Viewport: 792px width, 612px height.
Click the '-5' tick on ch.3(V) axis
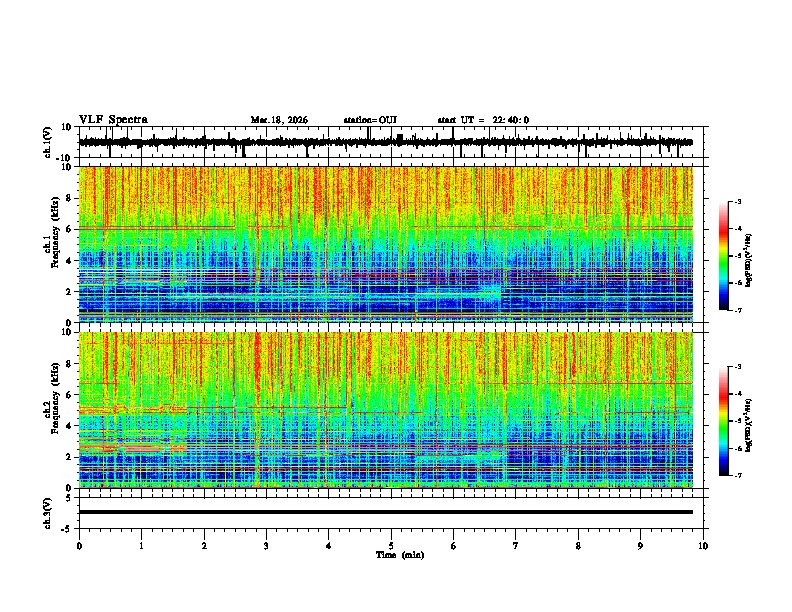coord(68,529)
